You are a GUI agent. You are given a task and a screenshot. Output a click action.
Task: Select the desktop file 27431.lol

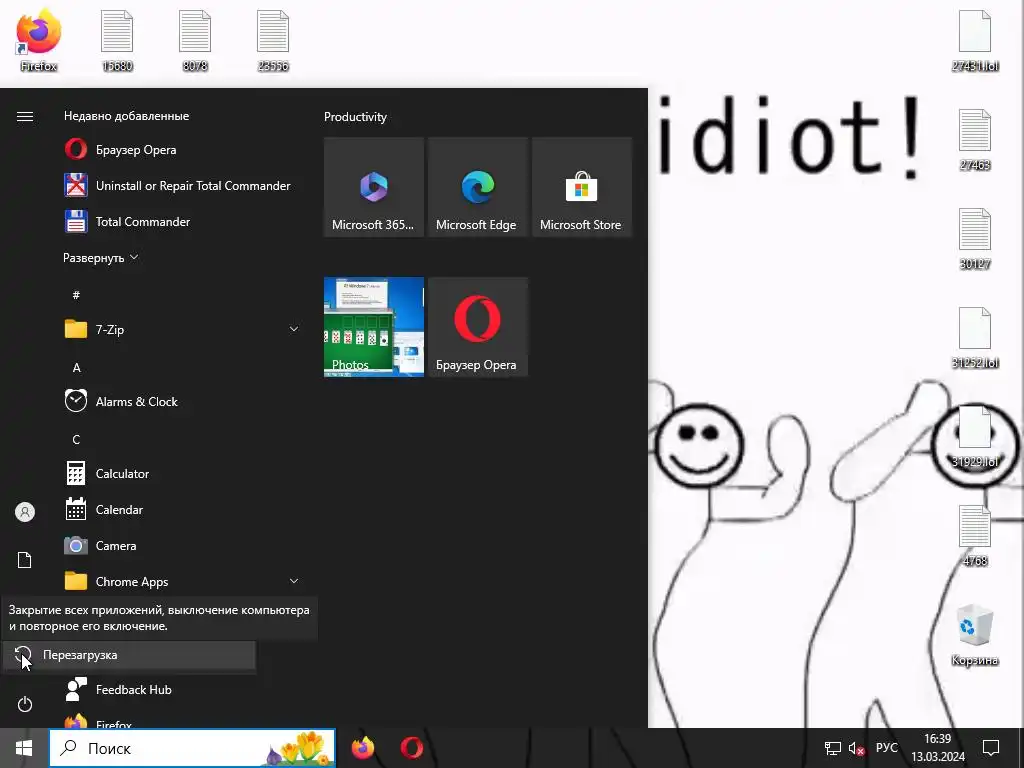974,40
